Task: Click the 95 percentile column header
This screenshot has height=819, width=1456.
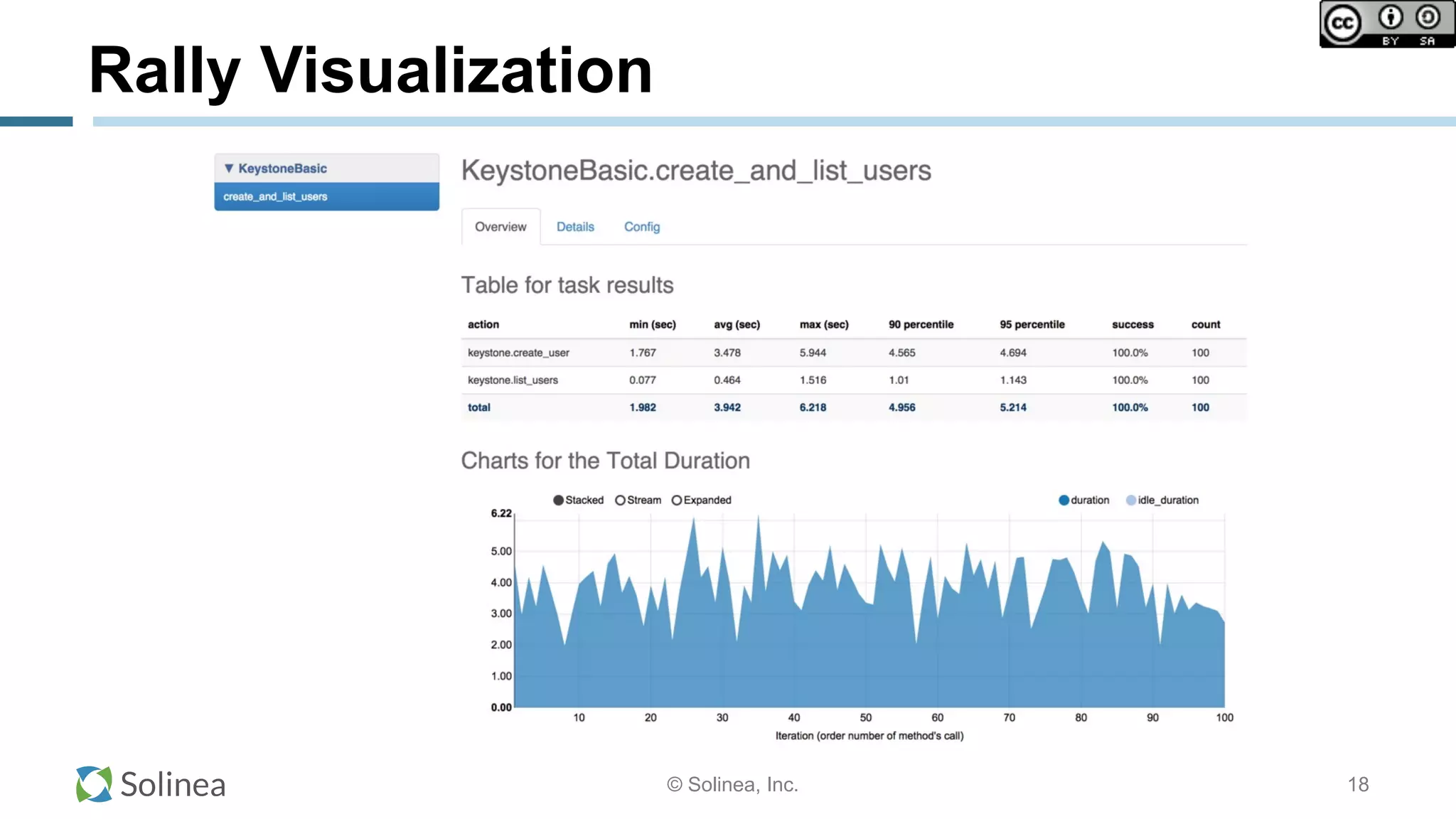Action: [x=1032, y=324]
